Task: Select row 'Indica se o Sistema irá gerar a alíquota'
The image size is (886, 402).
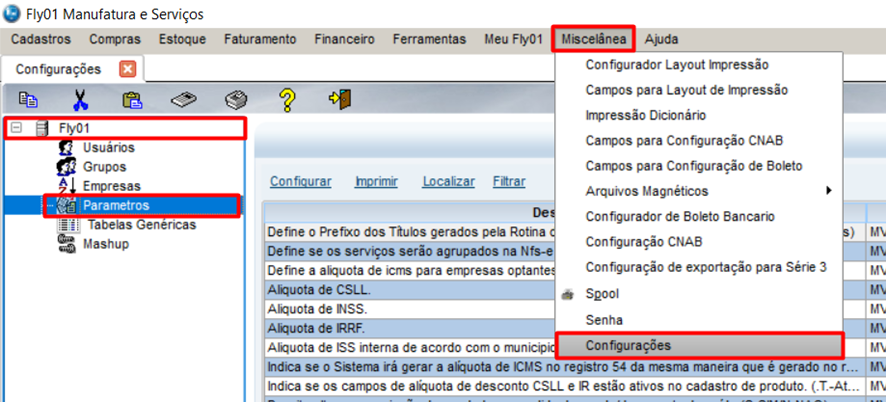Action: coord(565,366)
